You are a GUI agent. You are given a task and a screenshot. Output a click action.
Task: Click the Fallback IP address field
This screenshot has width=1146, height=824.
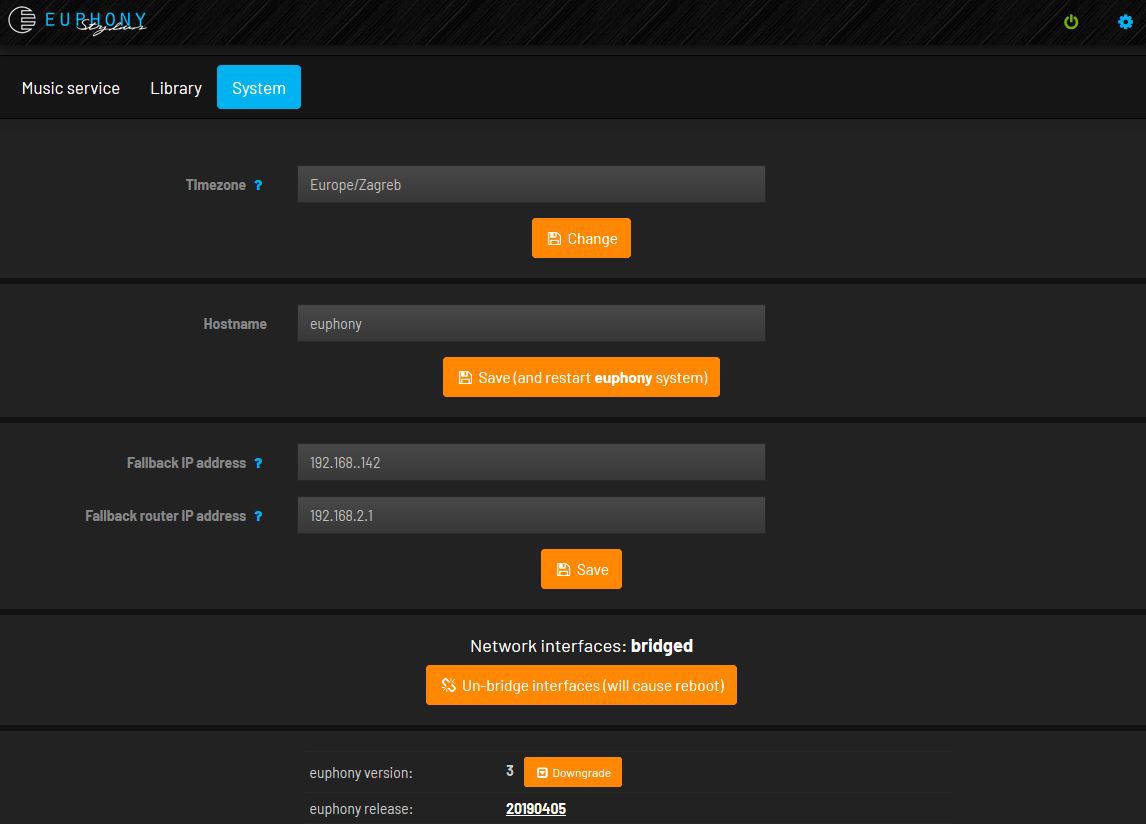531,462
